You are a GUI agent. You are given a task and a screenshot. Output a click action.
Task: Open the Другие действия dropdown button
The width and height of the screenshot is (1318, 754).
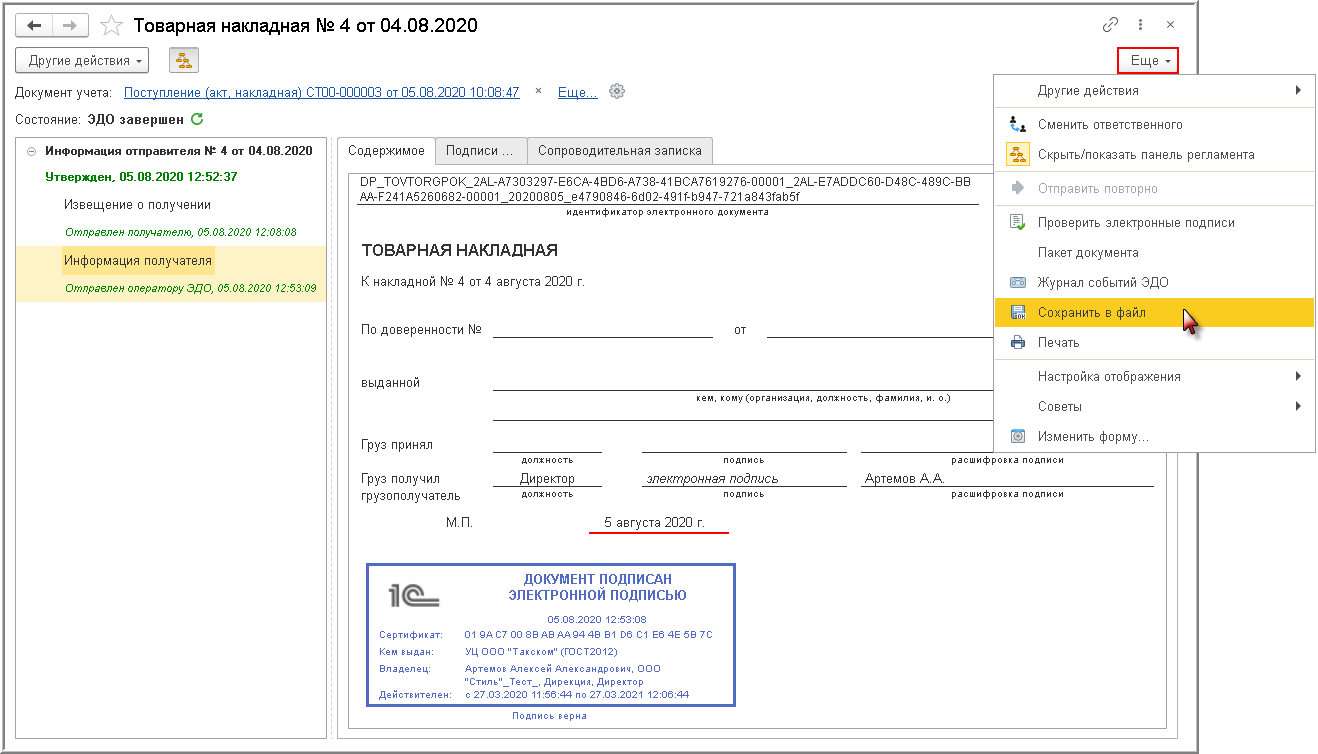point(82,61)
